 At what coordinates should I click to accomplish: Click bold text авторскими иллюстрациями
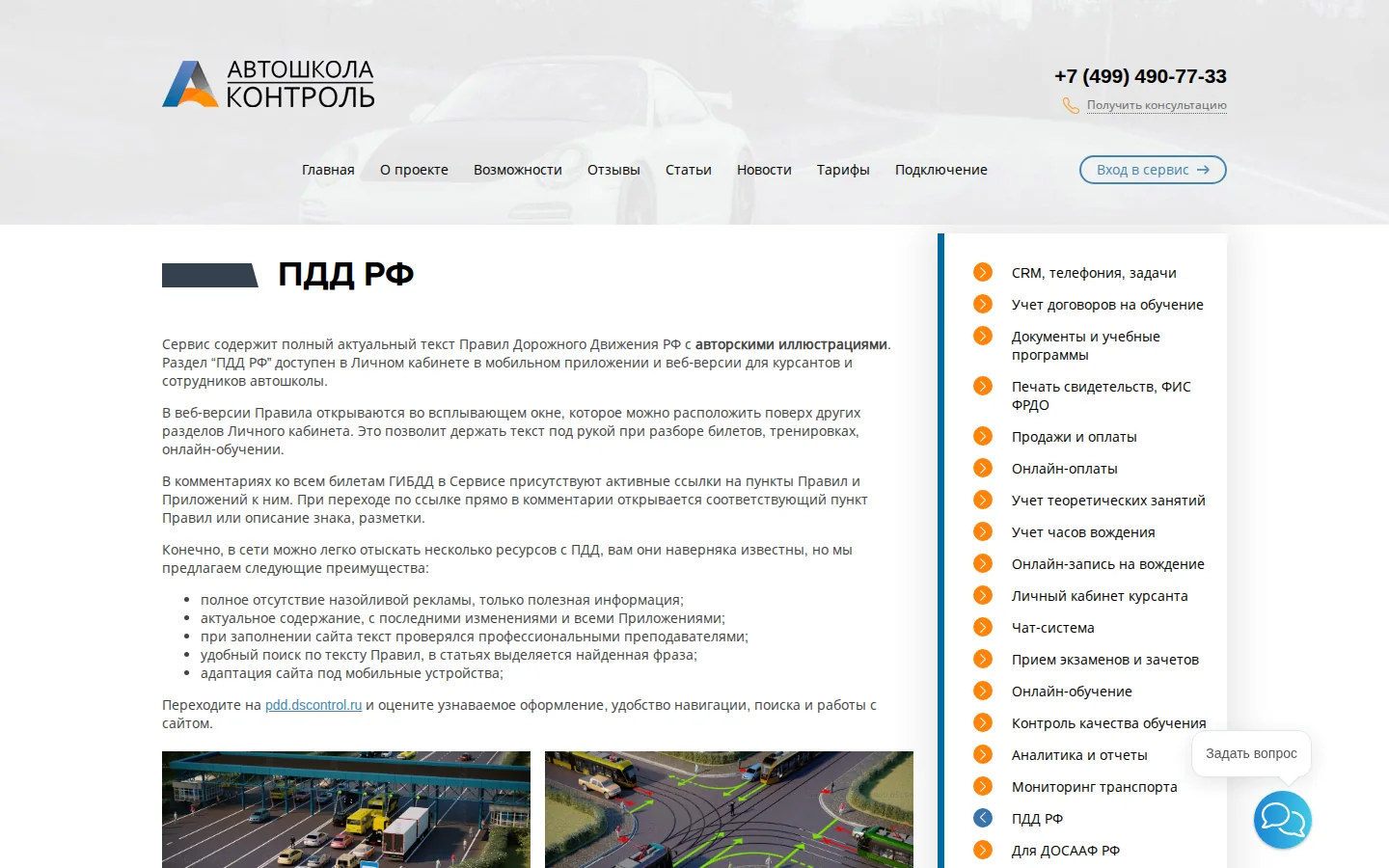(x=791, y=344)
